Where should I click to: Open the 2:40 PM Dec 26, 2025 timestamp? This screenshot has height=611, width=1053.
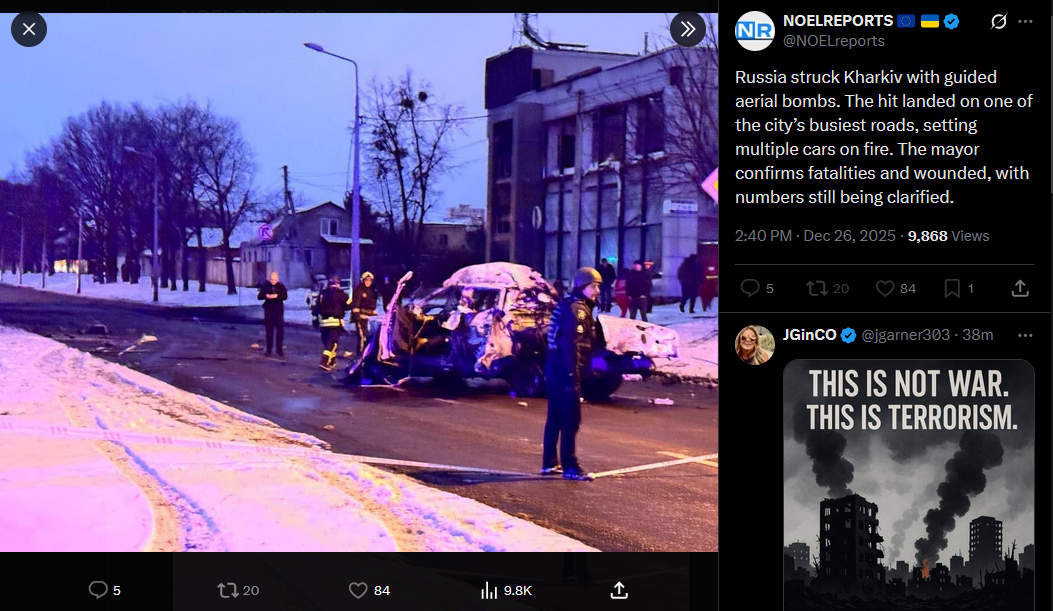815,236
